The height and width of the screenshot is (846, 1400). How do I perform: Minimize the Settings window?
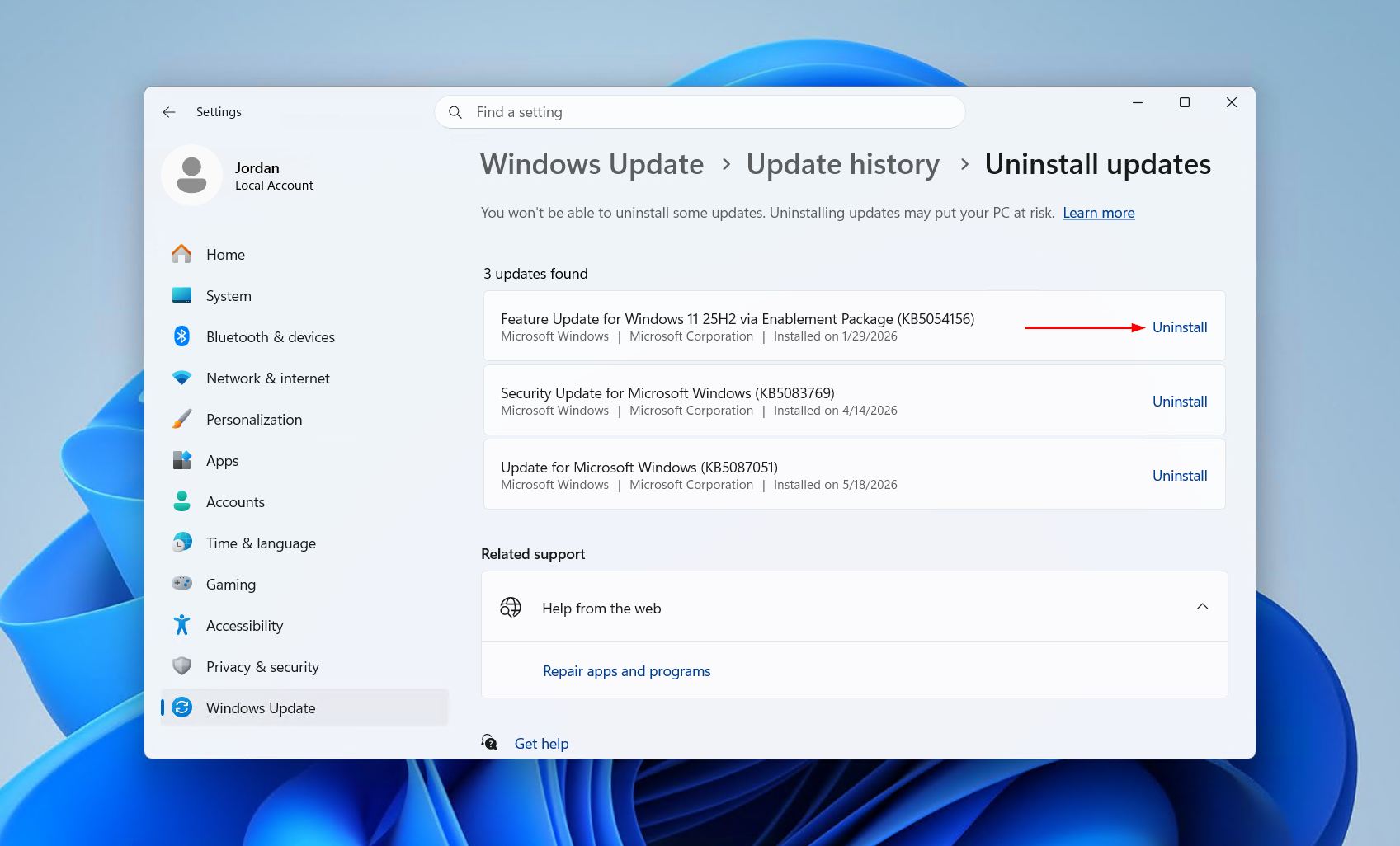coord(1138,102)
